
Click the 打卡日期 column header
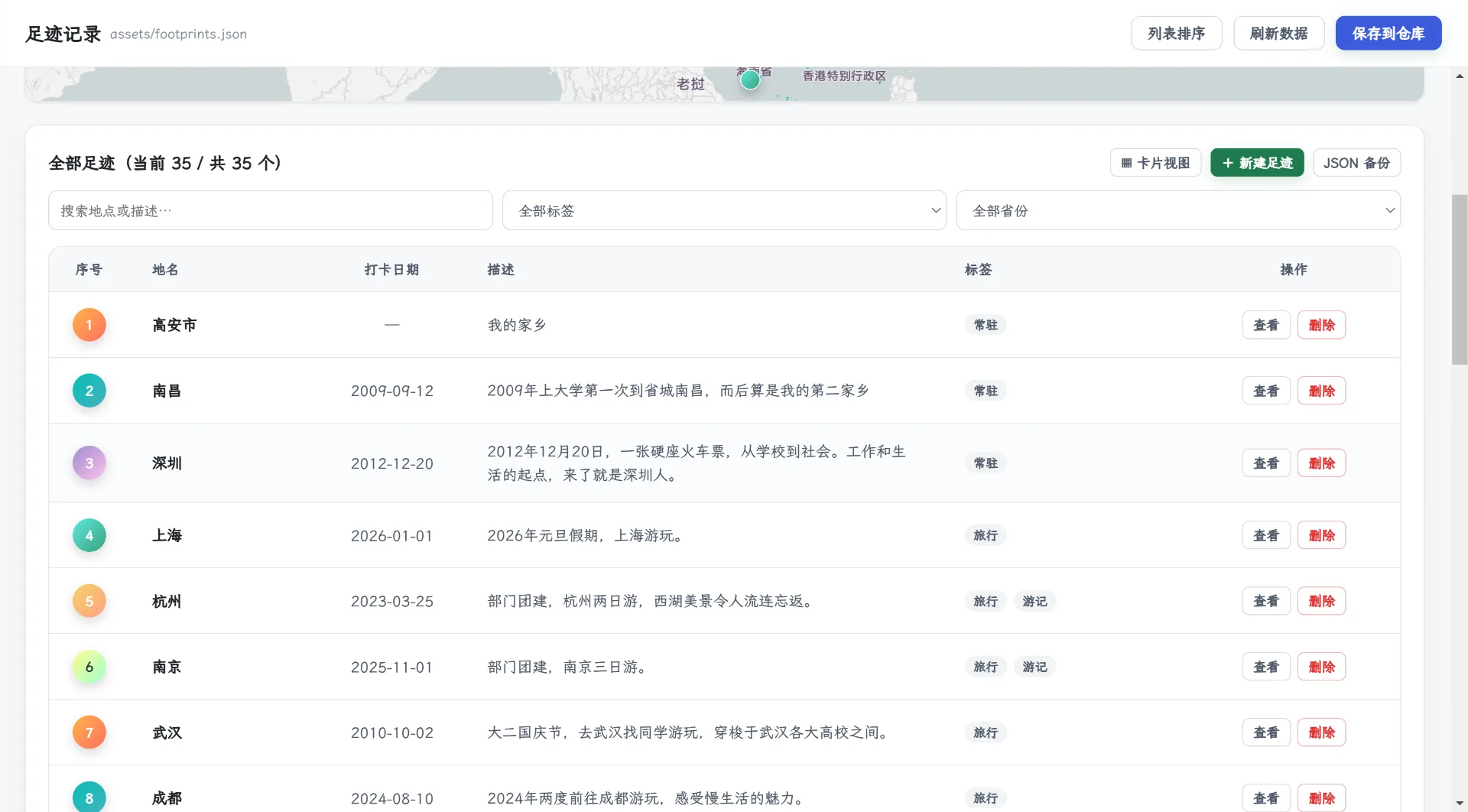coord(391,269)
